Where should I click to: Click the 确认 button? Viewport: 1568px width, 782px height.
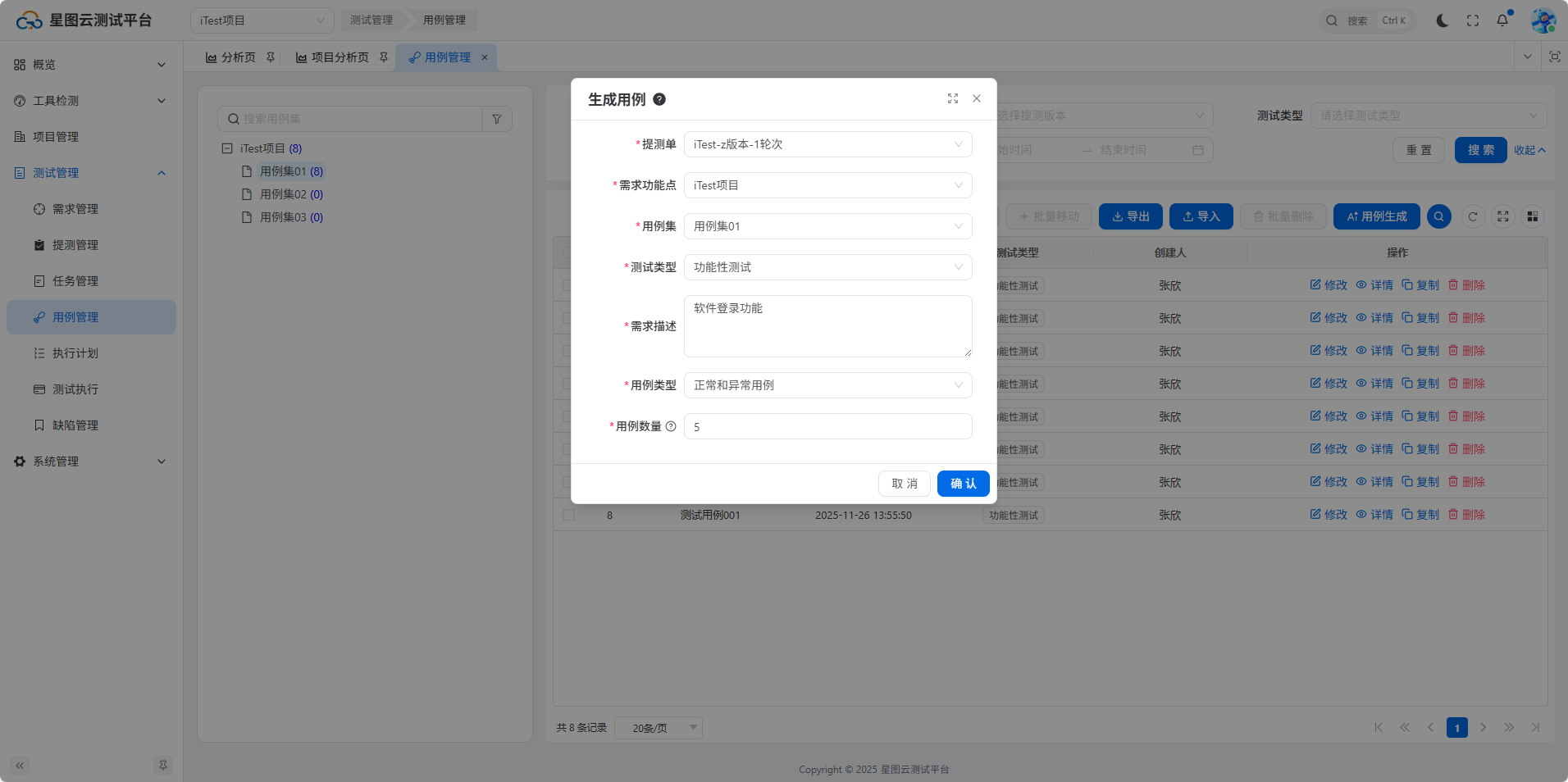963,484
